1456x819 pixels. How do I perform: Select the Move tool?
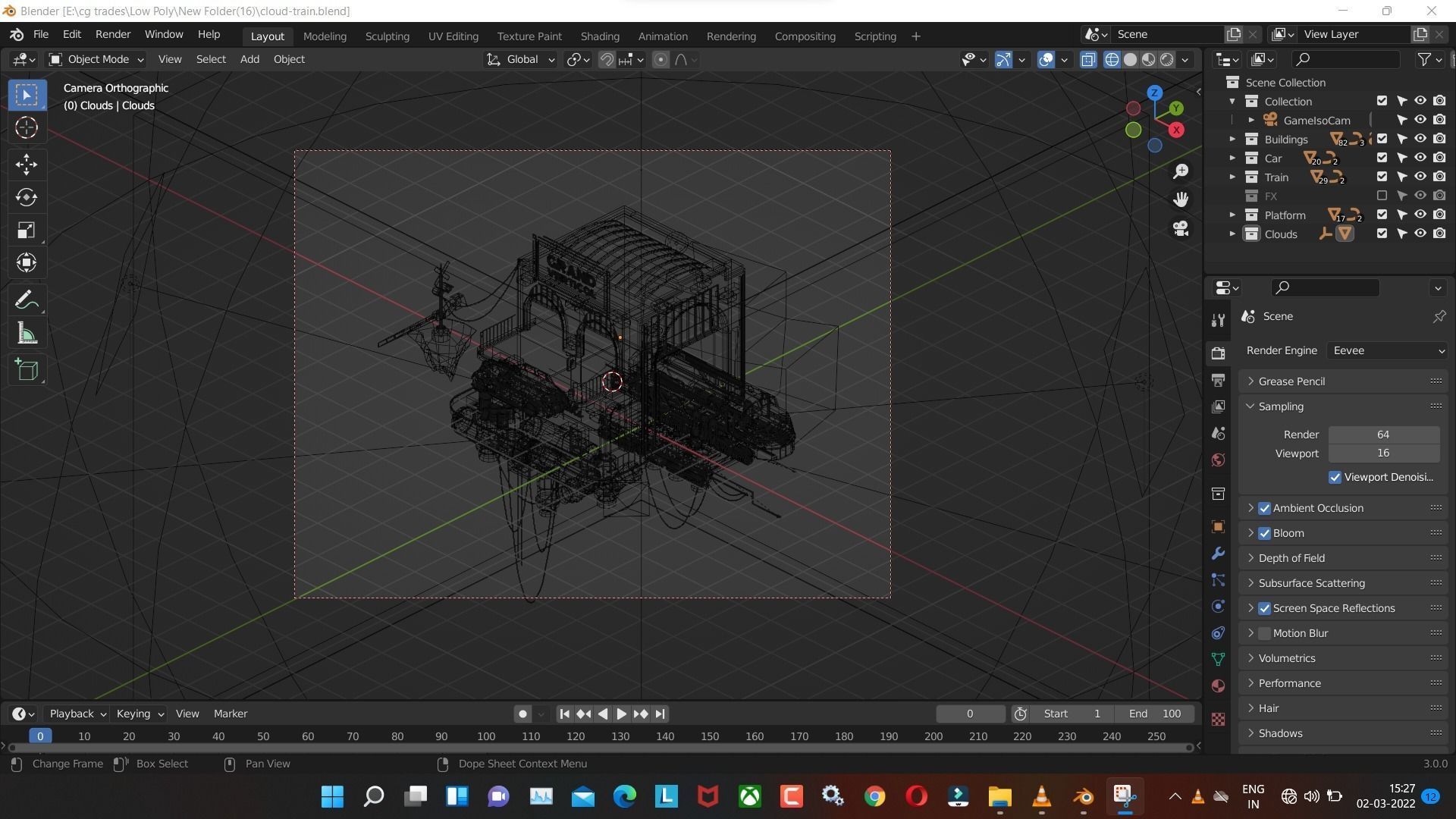(x=27, y=165)
